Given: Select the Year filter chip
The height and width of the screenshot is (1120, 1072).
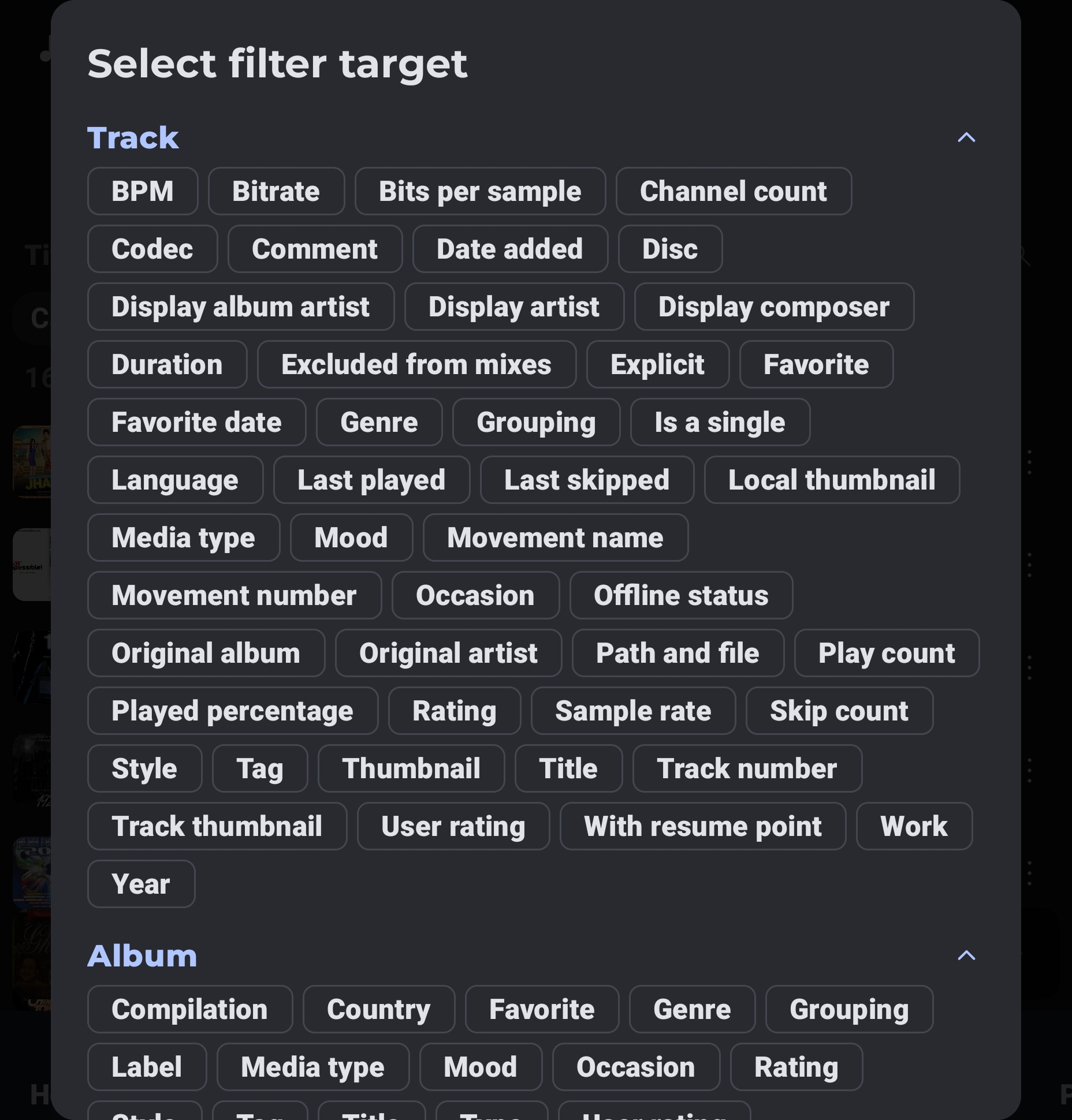Looking at the screenshot, I should 141,884.
